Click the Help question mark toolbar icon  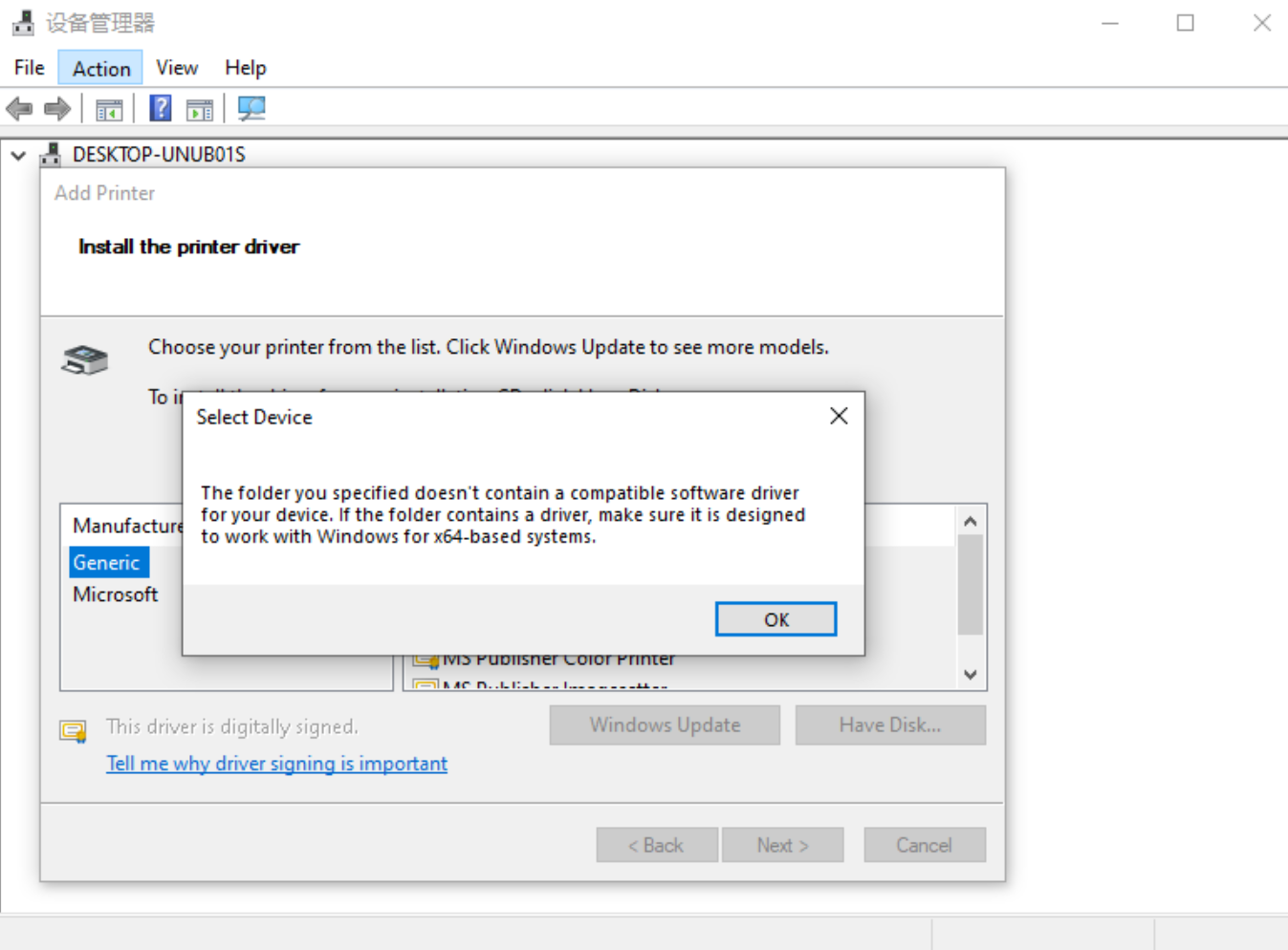[159, 108]
